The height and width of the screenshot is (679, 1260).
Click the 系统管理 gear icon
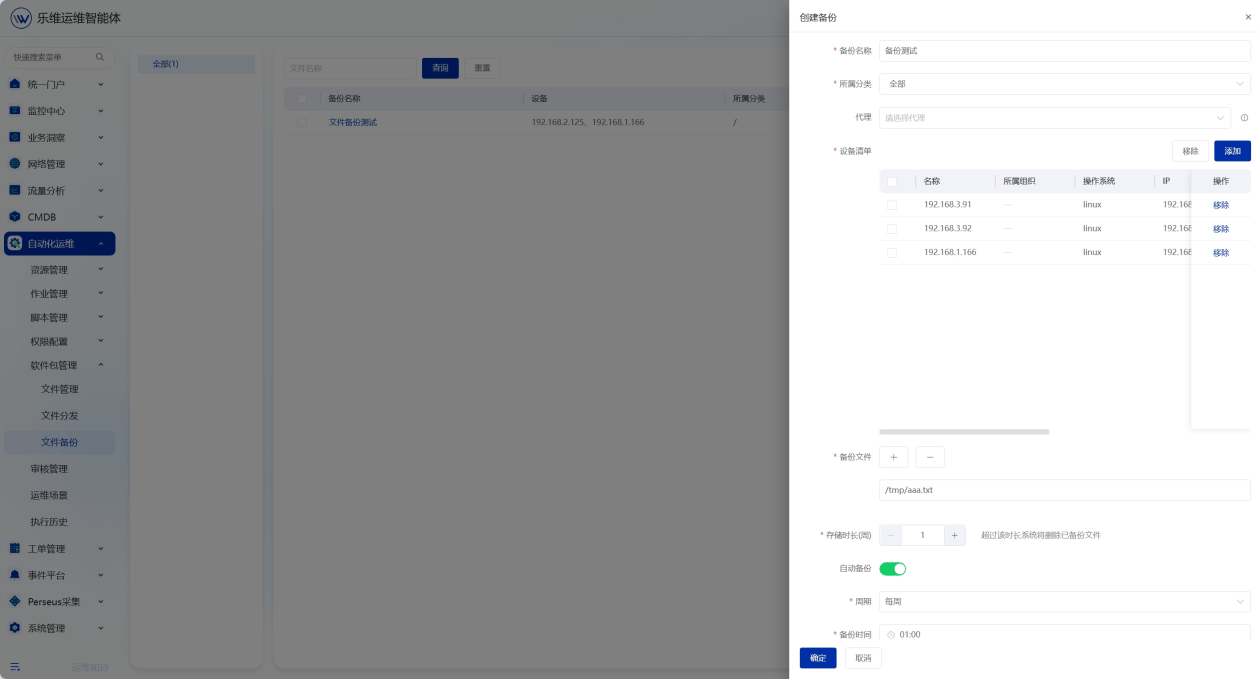pos(15,628)
